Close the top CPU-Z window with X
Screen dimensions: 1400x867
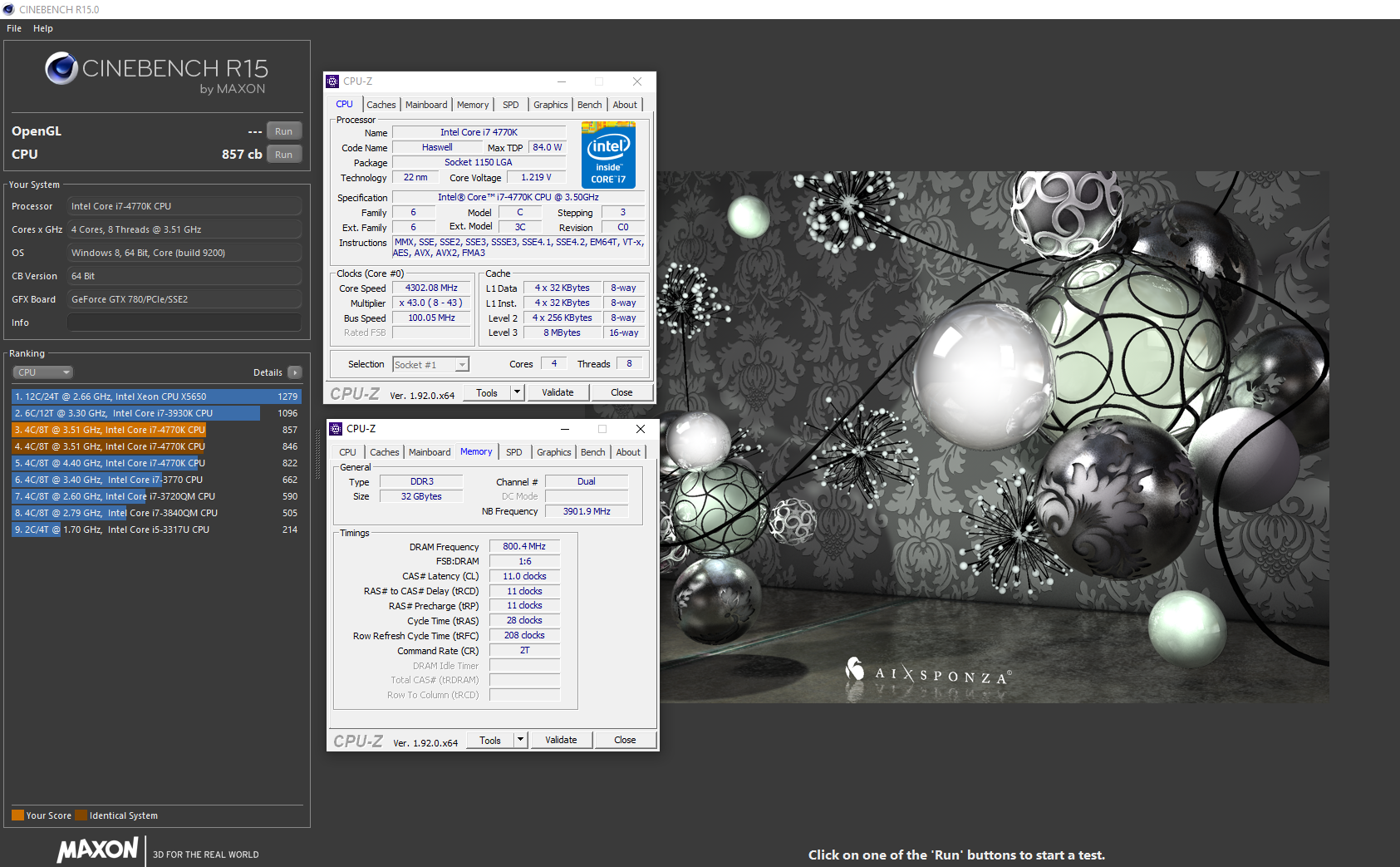637,81
